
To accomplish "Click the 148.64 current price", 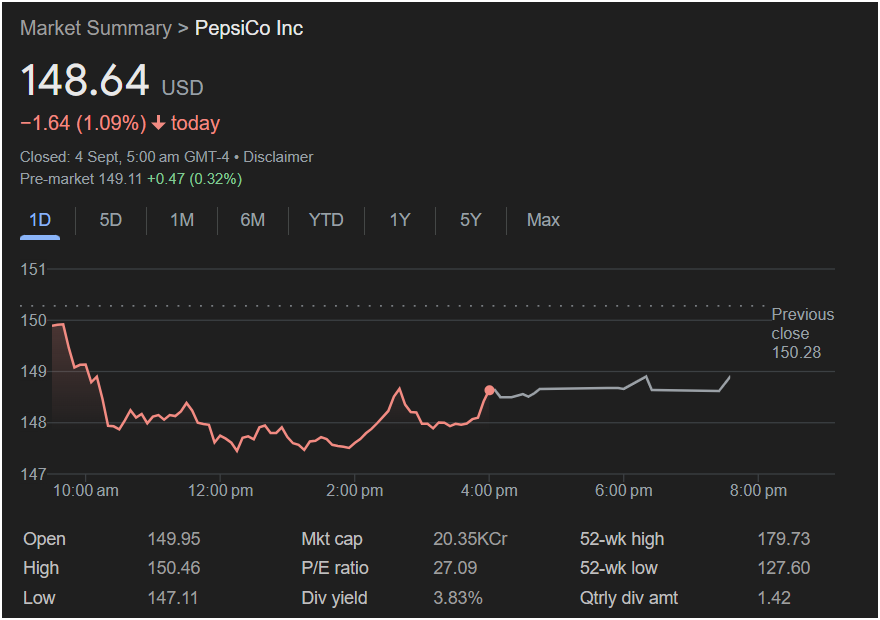I will (85, 80).
